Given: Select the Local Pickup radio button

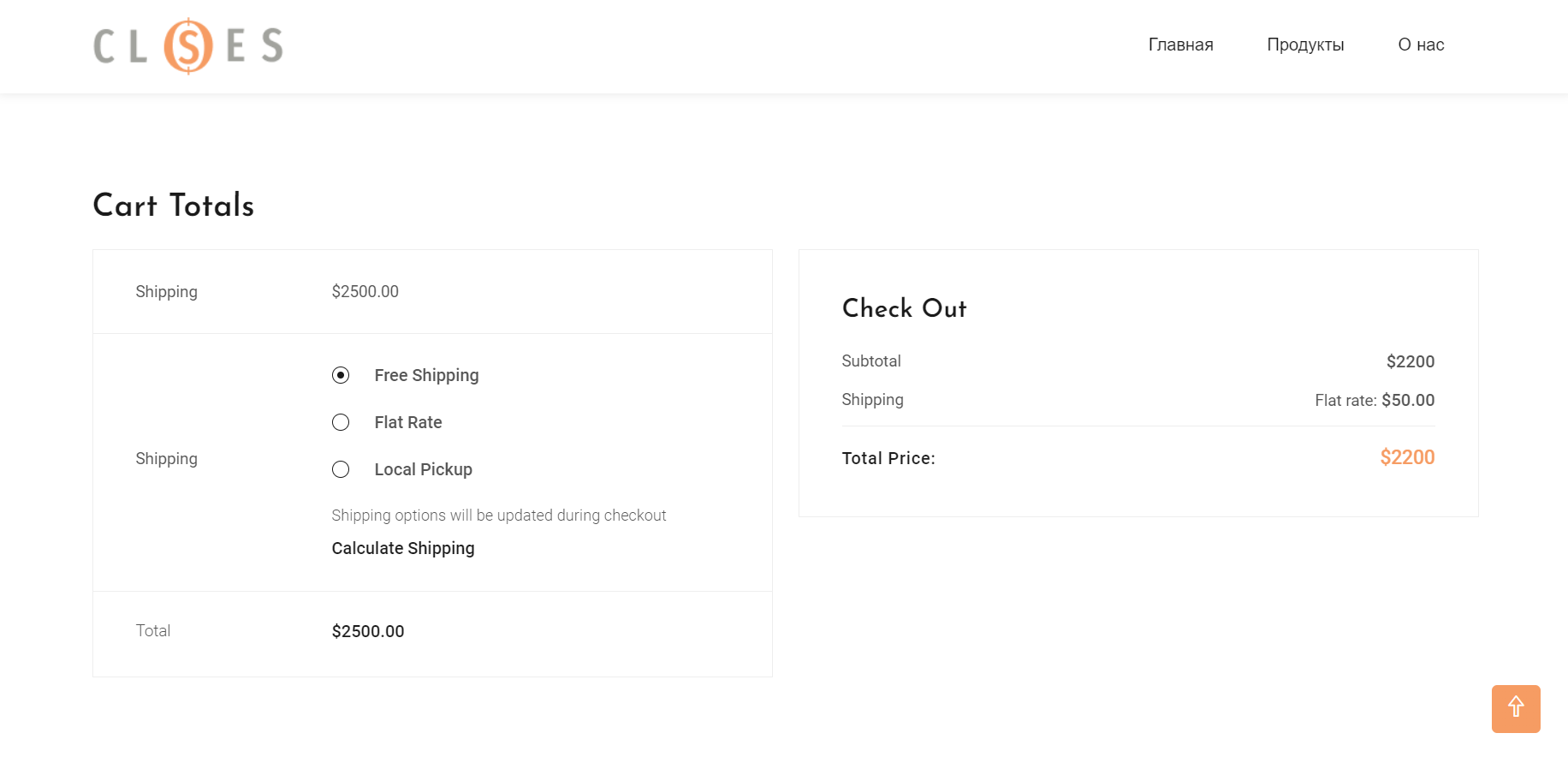Looking at the screenshot, I should click(341, 469).
